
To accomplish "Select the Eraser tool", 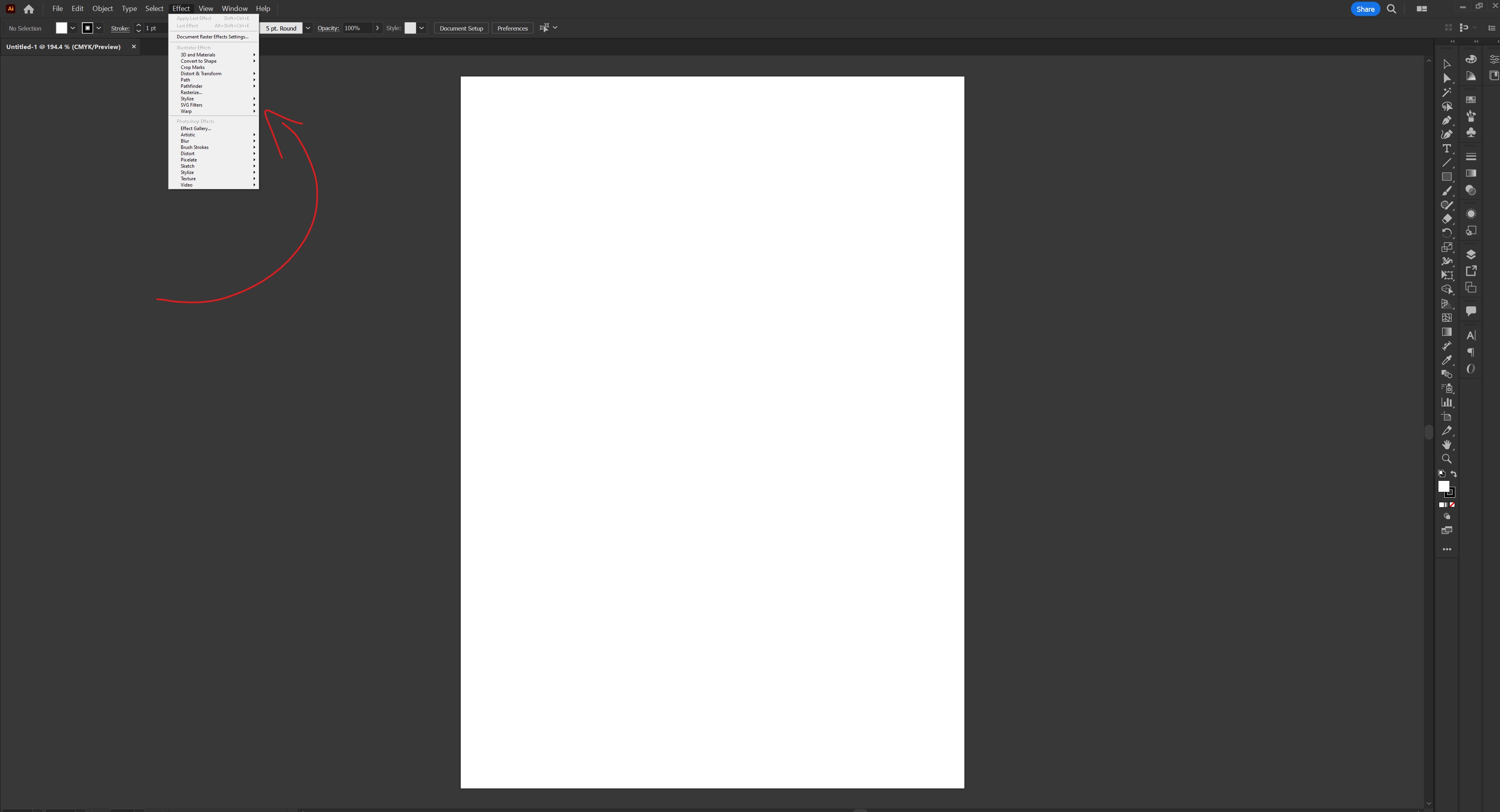I will pos(1447,219).
